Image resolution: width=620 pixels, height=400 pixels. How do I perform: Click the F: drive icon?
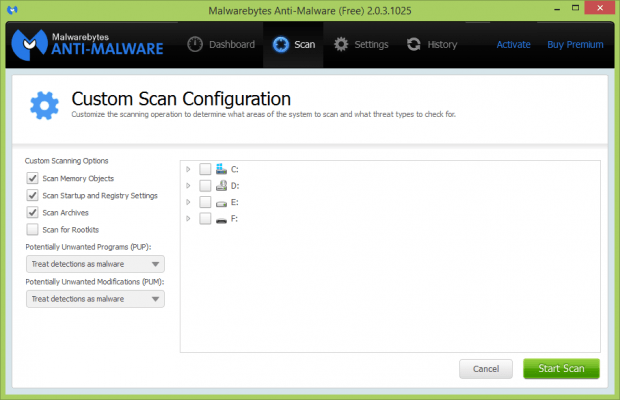221,220
